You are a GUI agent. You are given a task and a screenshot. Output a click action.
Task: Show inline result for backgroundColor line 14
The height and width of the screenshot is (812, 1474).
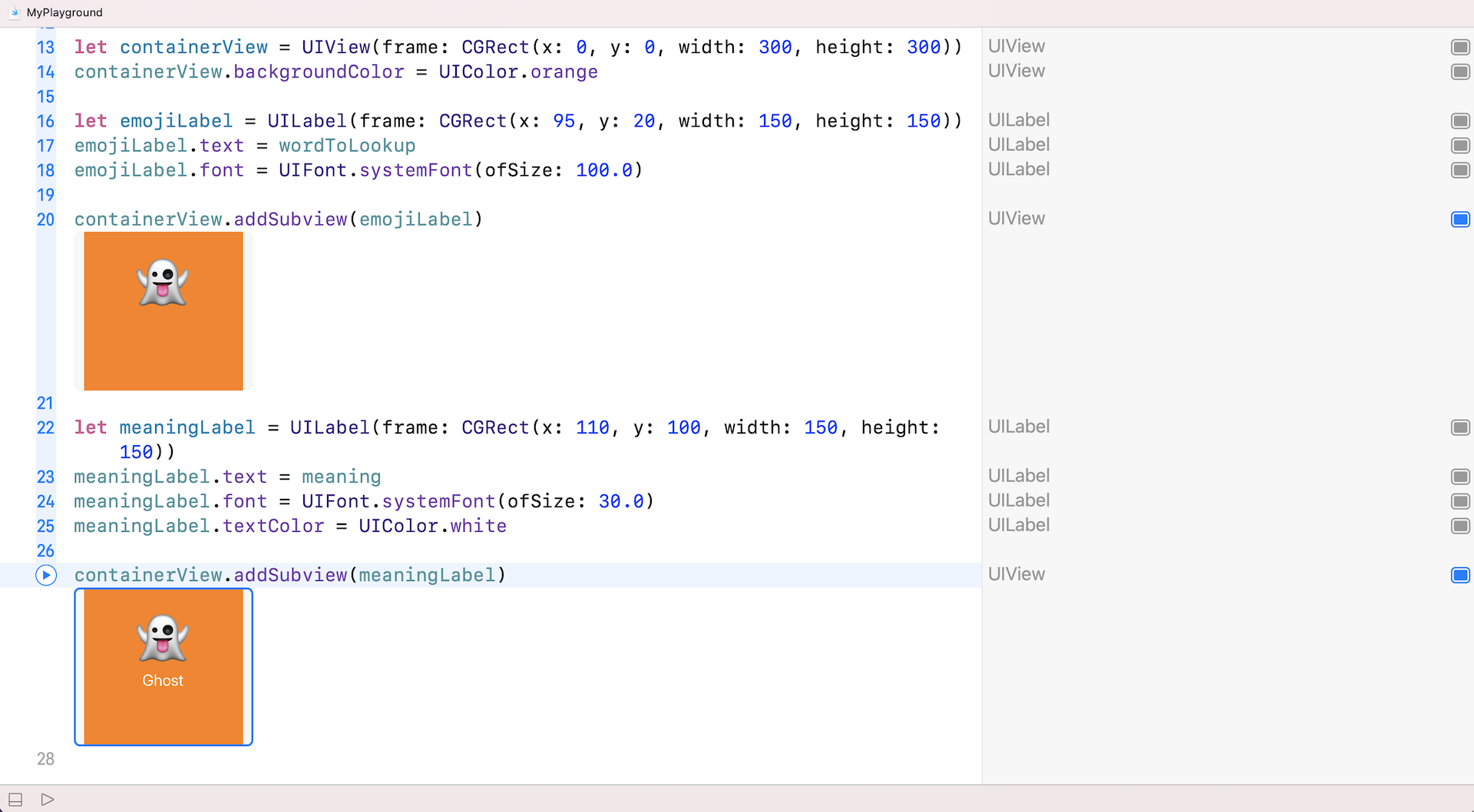1459,71
